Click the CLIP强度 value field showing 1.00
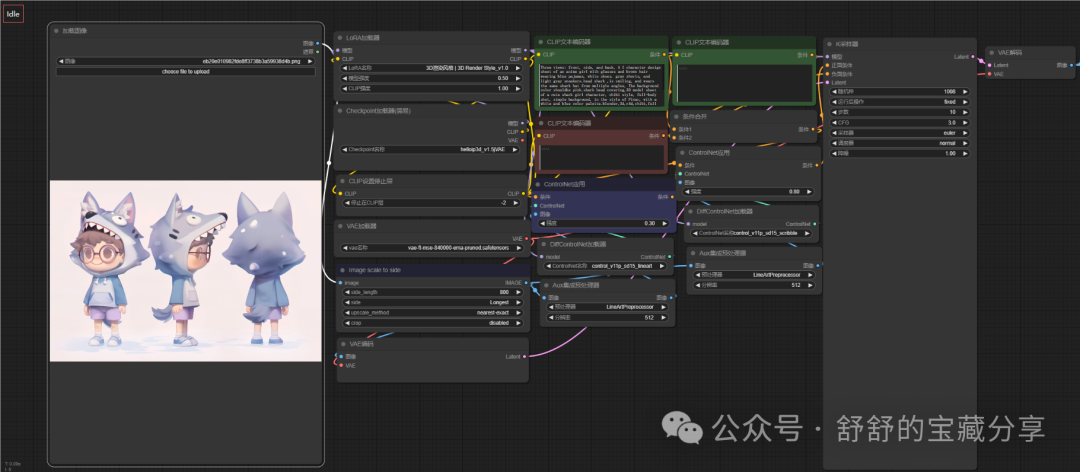Viewport: 1080px width, 472px height. tap(431, 88)
